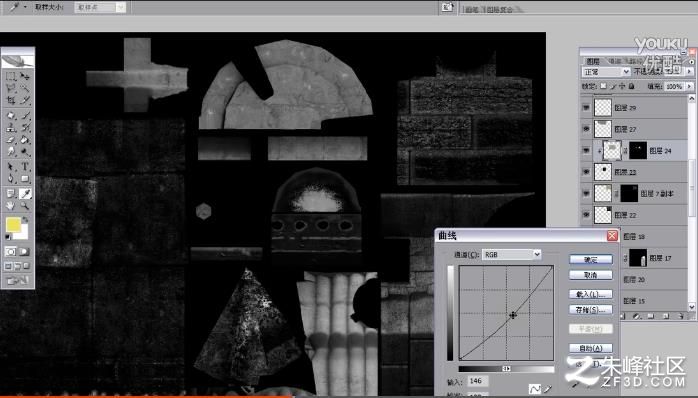Toggle visibility of layer 图层 23
The image size is (698, 398).
(586, 172)
